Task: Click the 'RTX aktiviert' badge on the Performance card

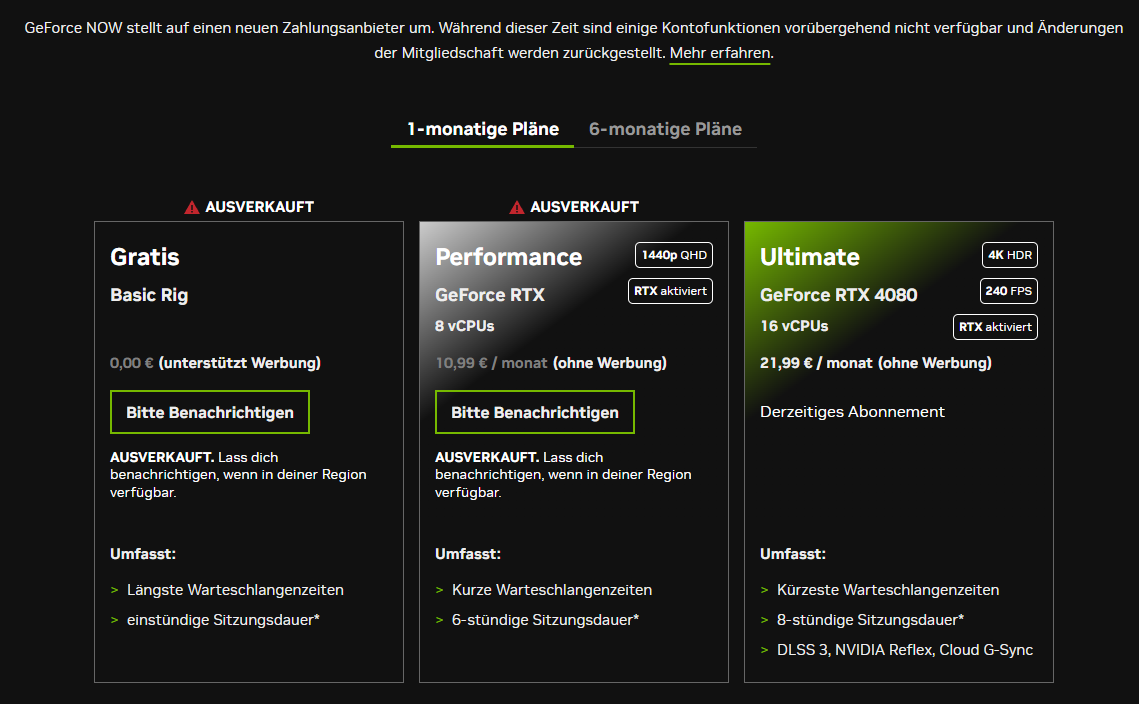Action: pos(670,291)
